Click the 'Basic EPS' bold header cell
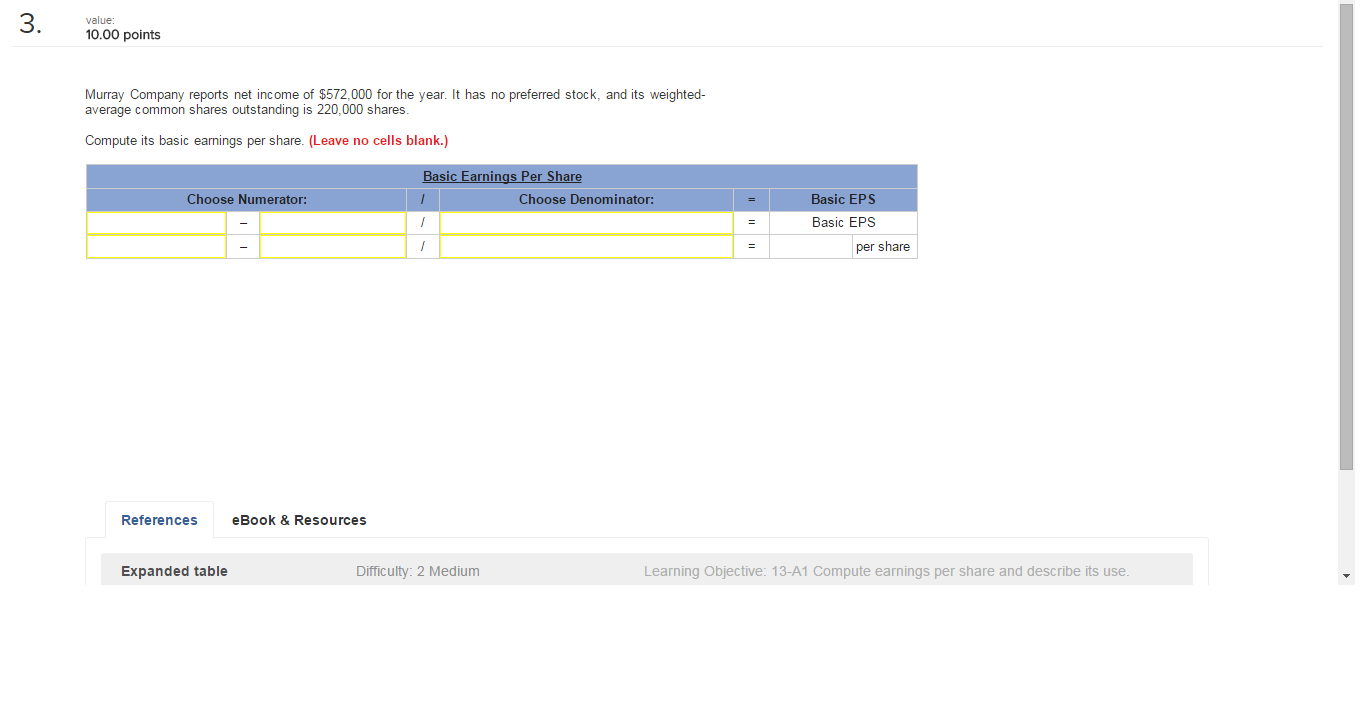 pyautogui.click(x=843, y=200)
